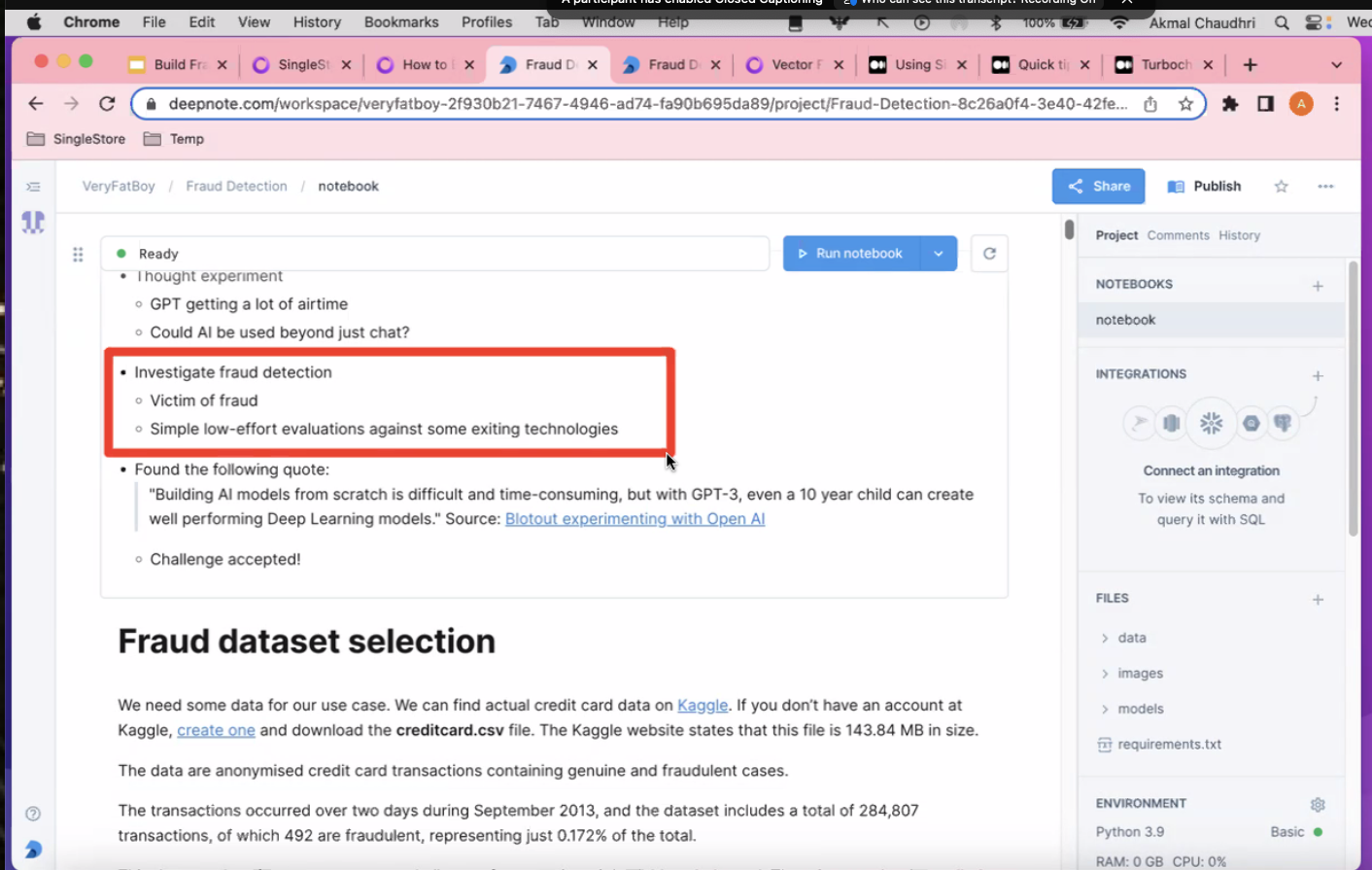Open the help question mark icon
This screenshot has height=870, width=1372.
pos(33,814)
